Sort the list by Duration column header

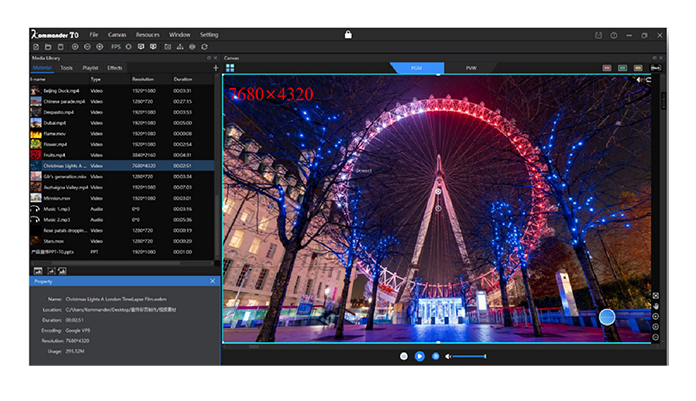(184, 78)
